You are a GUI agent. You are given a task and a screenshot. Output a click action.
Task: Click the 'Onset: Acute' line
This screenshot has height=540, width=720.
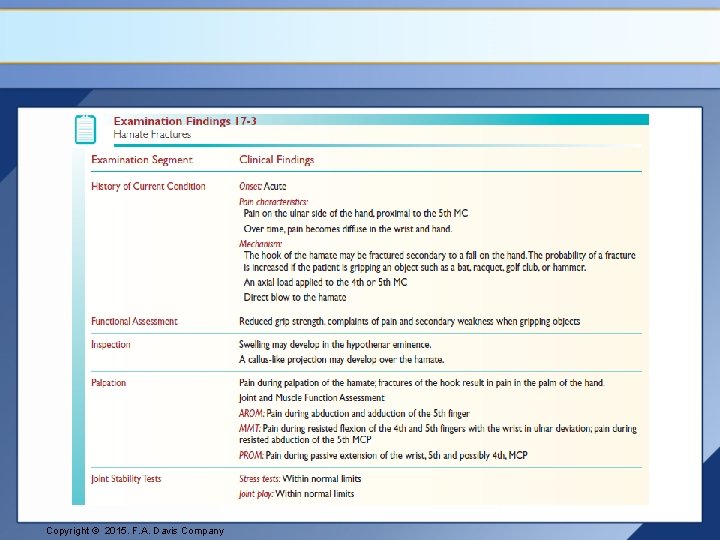[x=263, y=186]
